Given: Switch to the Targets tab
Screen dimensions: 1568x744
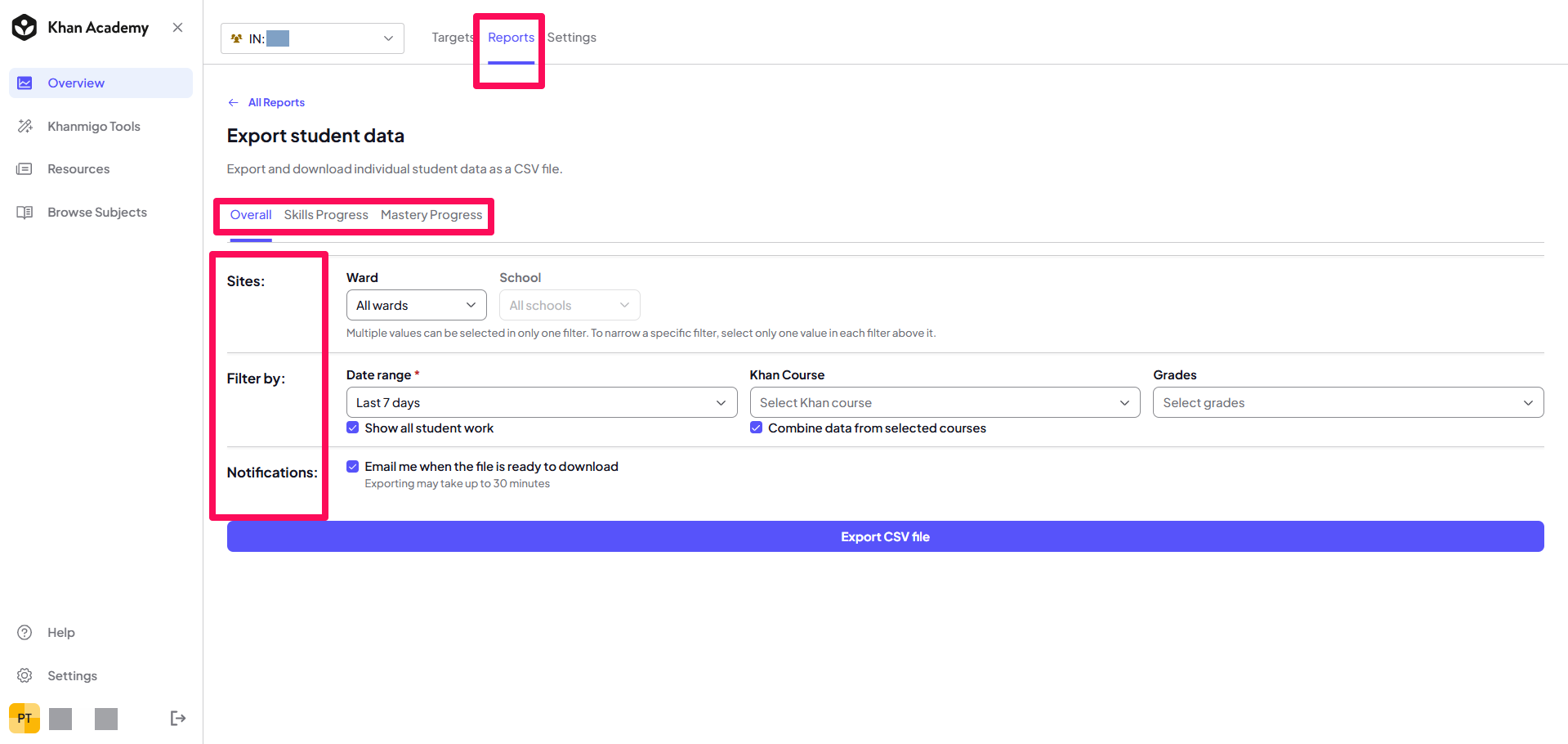Looking at the screenshot, I should [x=453, y=38].
